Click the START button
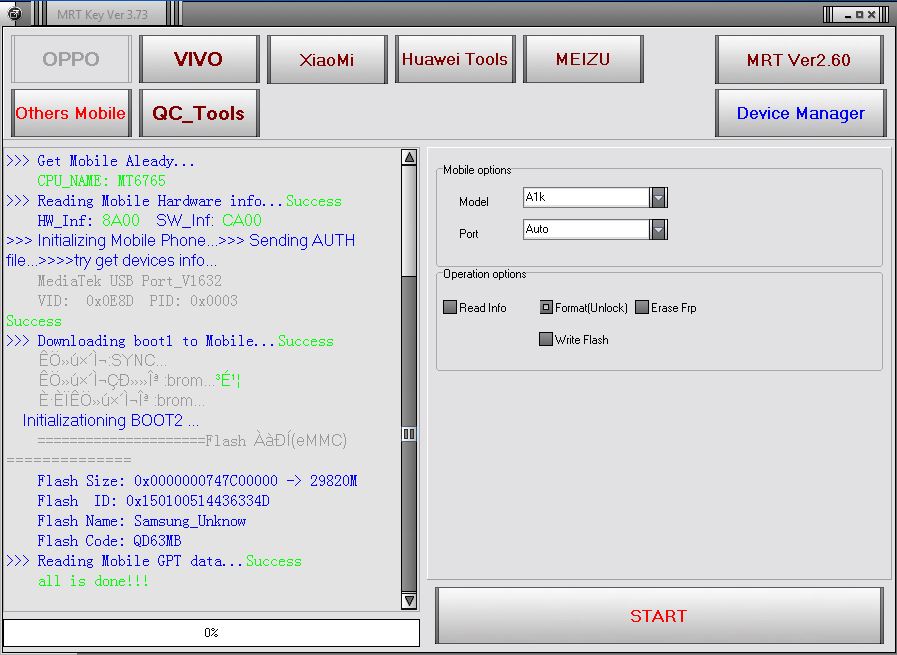Image resolution: width=897 pixels, height=655 pixels. (658, 616)
